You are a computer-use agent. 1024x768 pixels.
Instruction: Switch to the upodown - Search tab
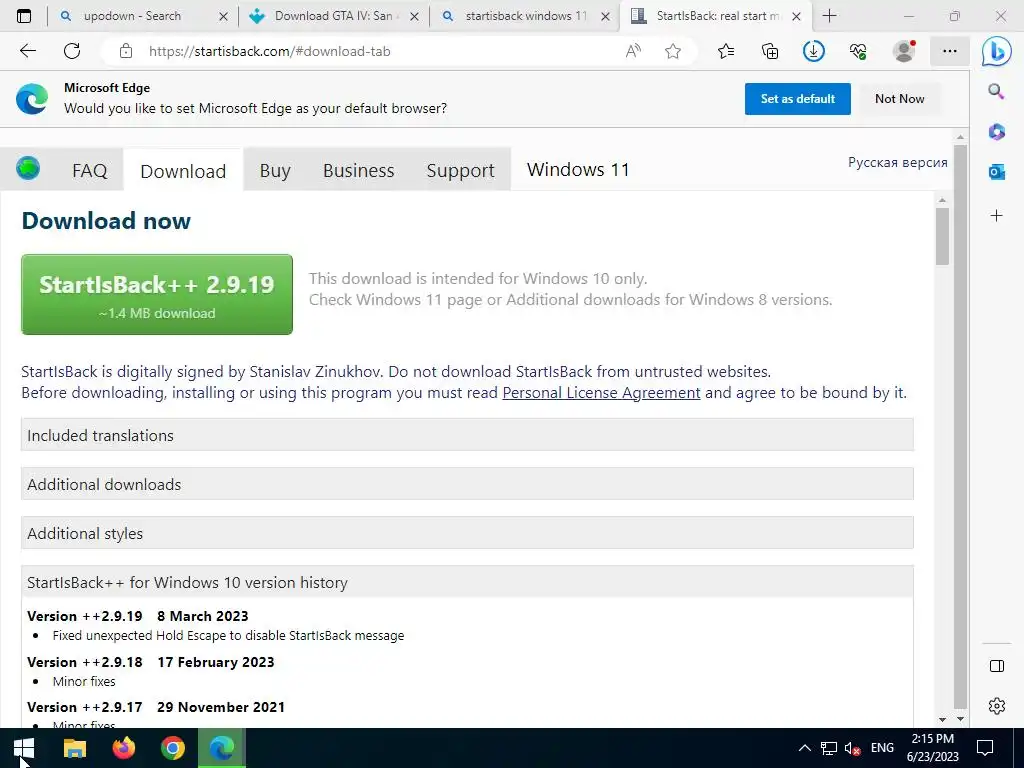(132, 16)
